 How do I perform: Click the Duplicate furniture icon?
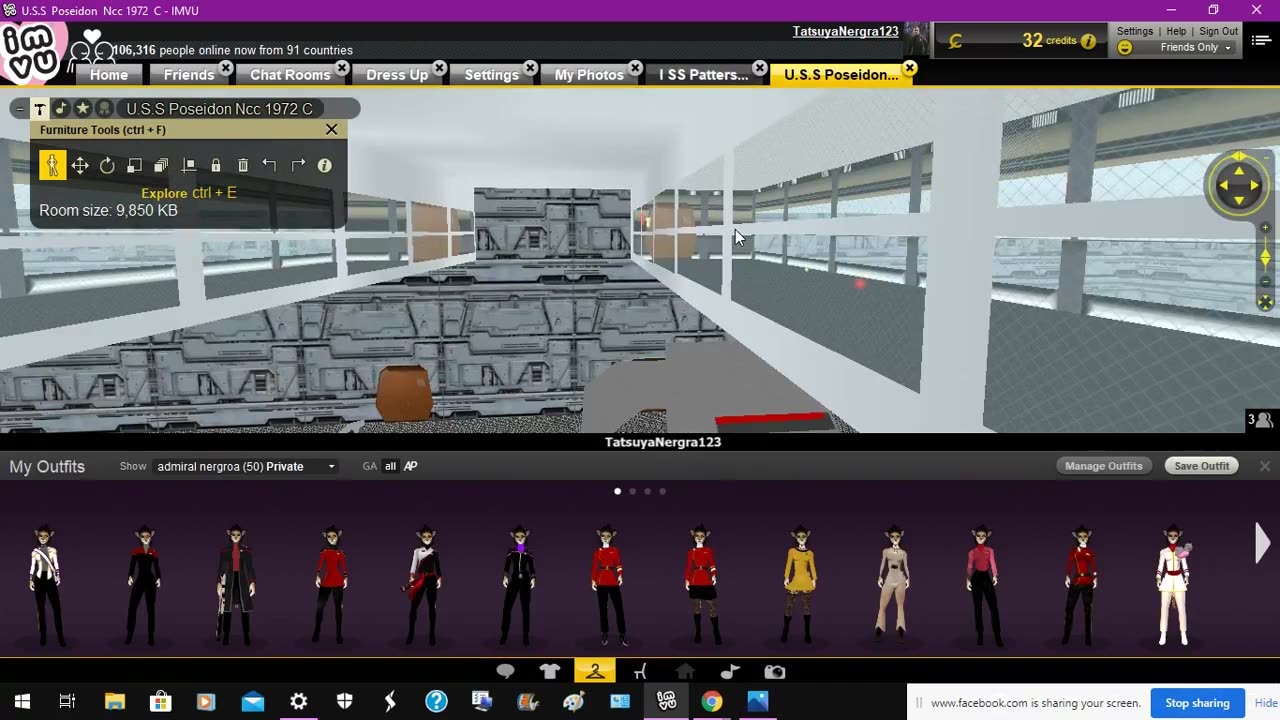tap(161, 165)
